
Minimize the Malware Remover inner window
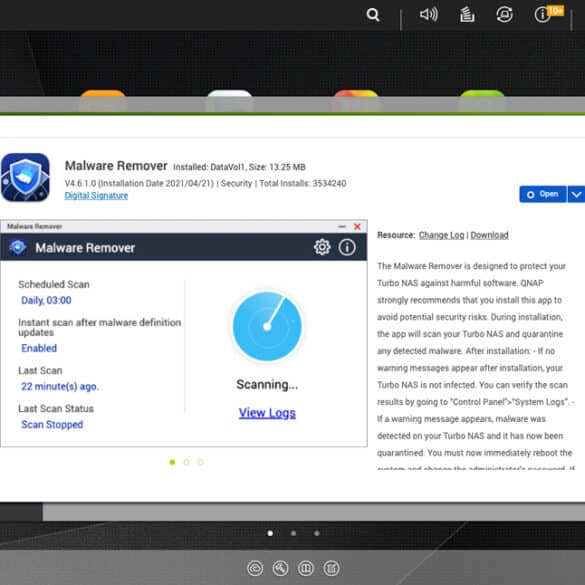point(342,226)
